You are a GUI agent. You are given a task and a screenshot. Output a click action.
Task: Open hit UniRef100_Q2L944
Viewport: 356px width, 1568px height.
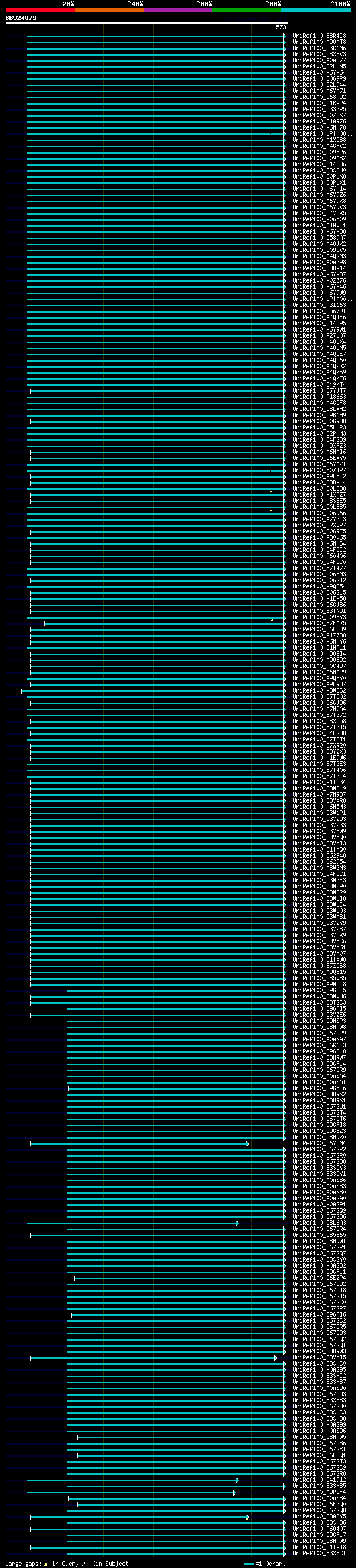coord(319,85)
